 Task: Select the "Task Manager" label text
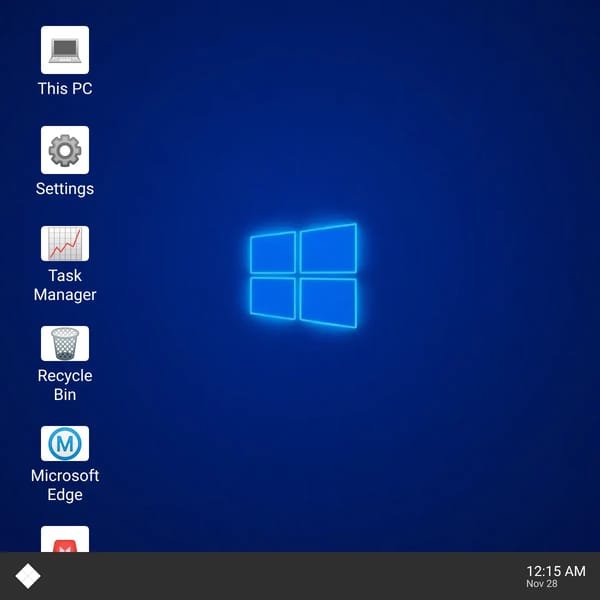(x=65, y=285)
